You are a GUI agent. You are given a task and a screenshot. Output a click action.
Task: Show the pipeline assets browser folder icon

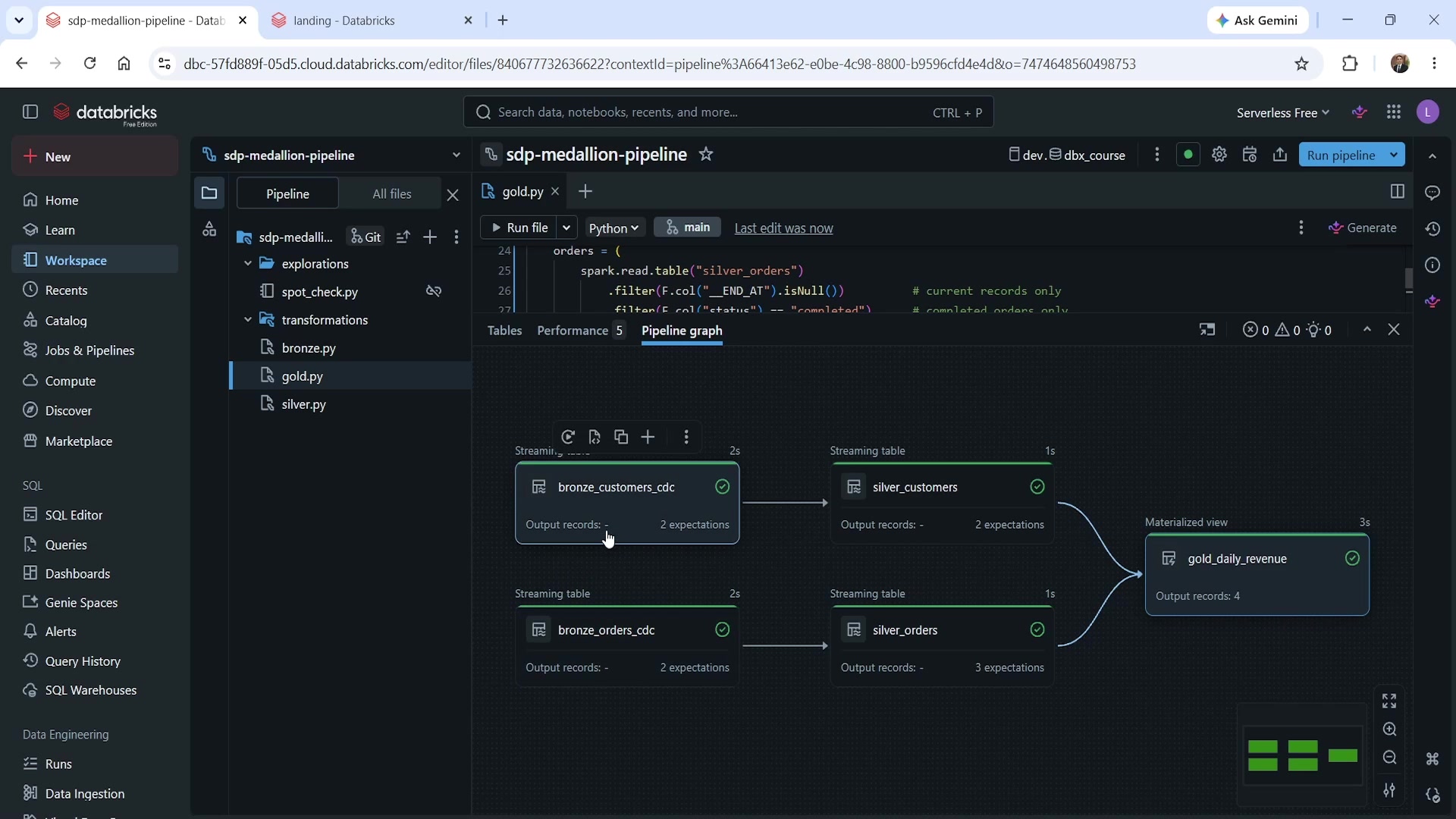pos(209,193)
